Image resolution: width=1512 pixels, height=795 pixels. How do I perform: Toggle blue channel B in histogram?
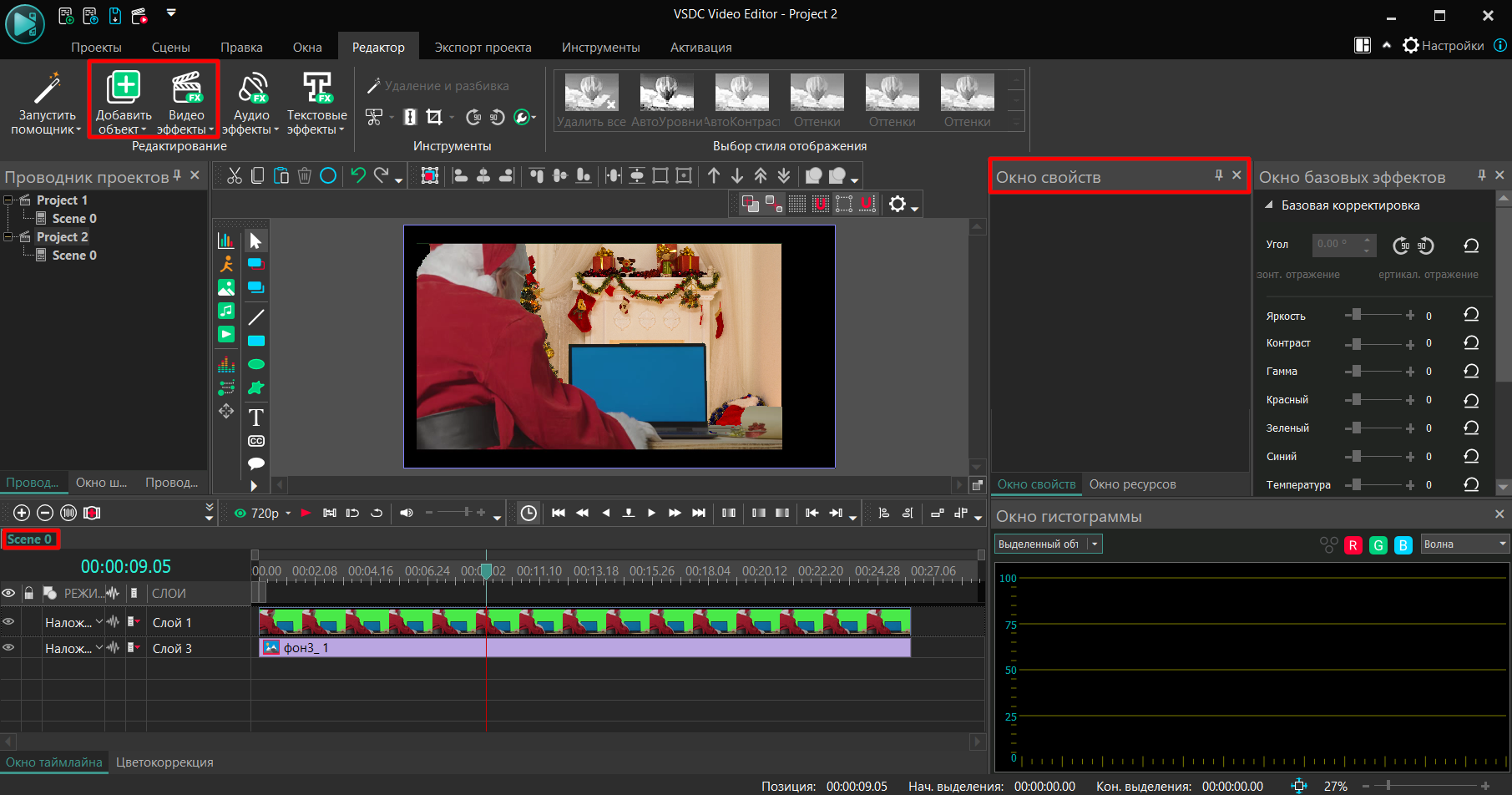[1403, 545]
